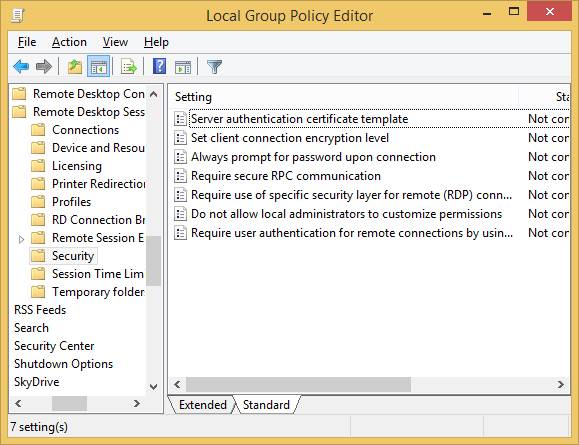Viewport: 579px width, 445px height.
Task: Click folder icon next to Device and Resource
Action: (38, 148)
